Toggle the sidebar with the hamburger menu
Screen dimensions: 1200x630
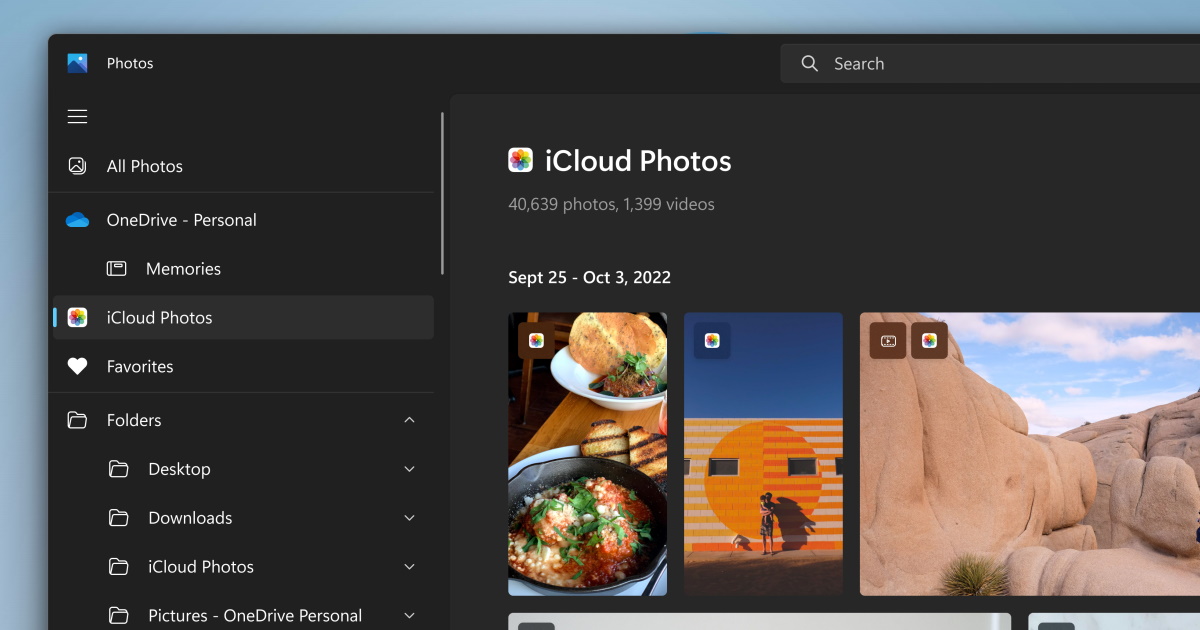point(77,116)
